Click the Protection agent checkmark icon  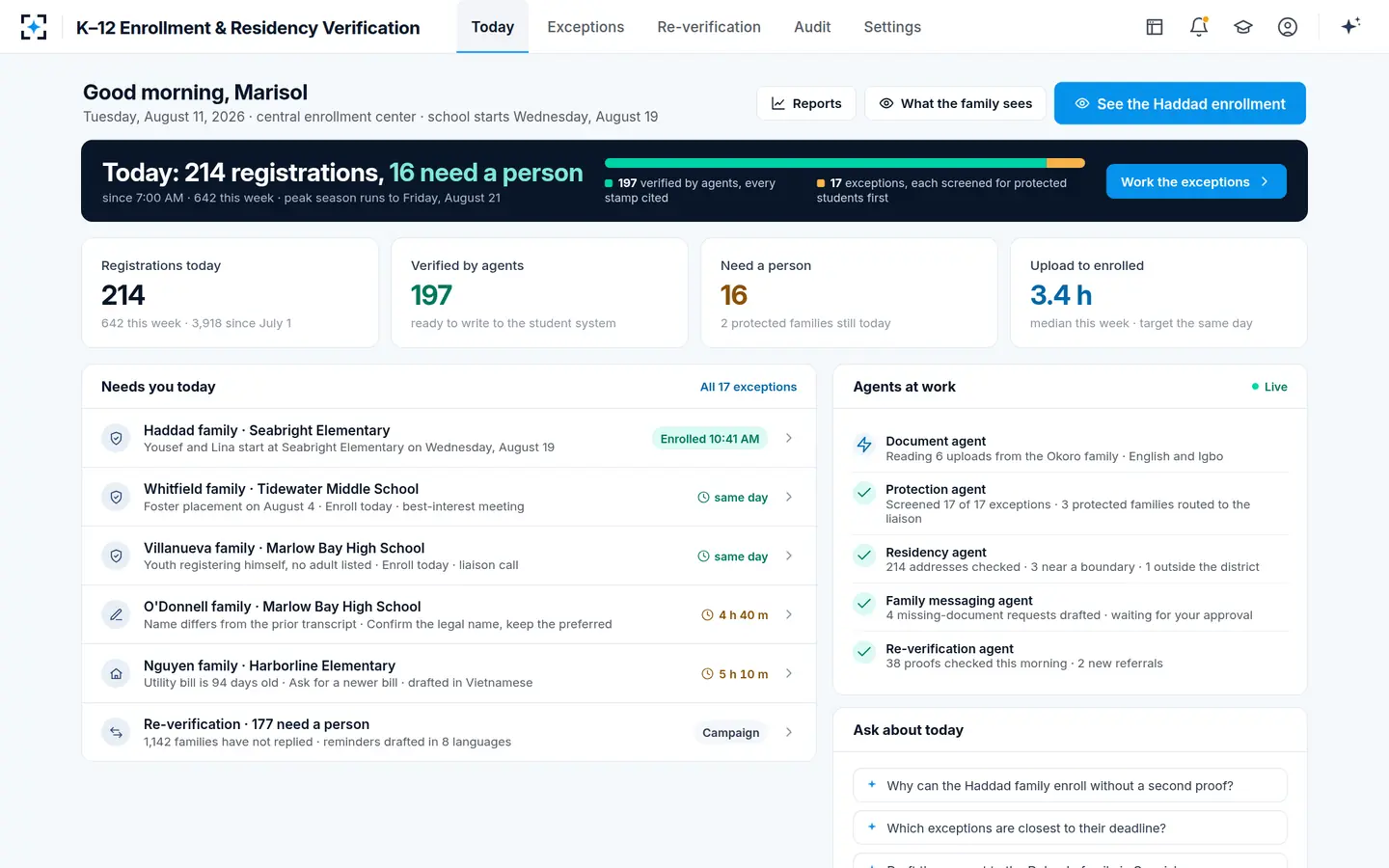(864, 493)
